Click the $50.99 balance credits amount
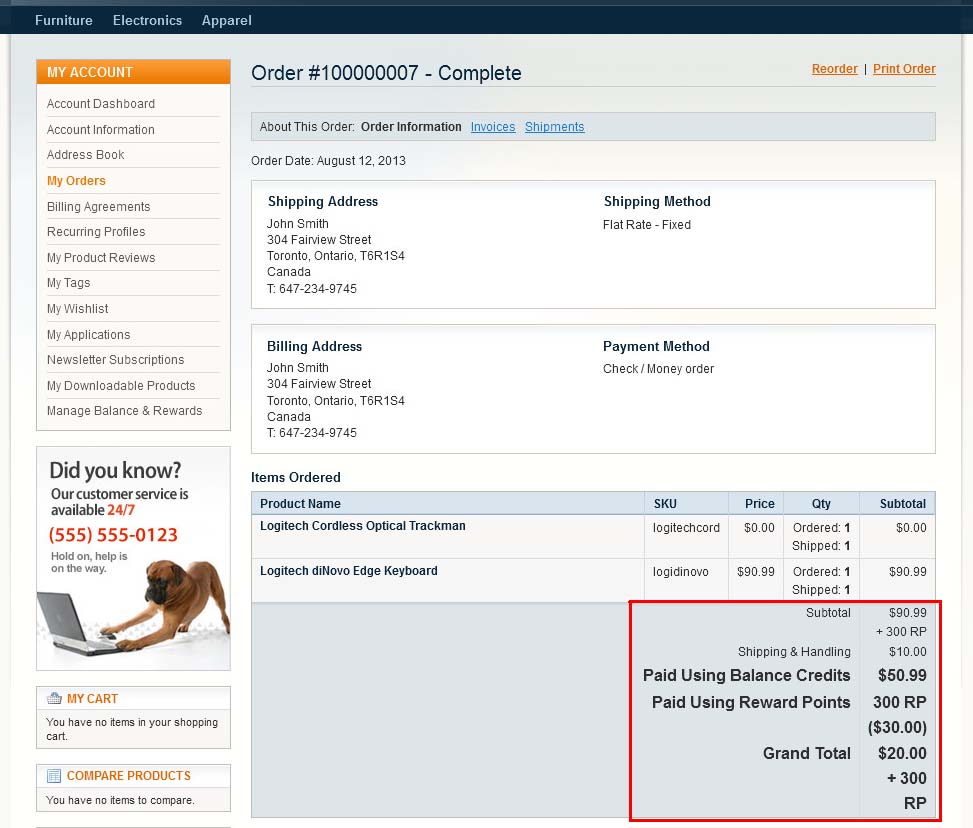Image resolution: width=973 pixels, height=828 pixels. click(x=902, y=675)
